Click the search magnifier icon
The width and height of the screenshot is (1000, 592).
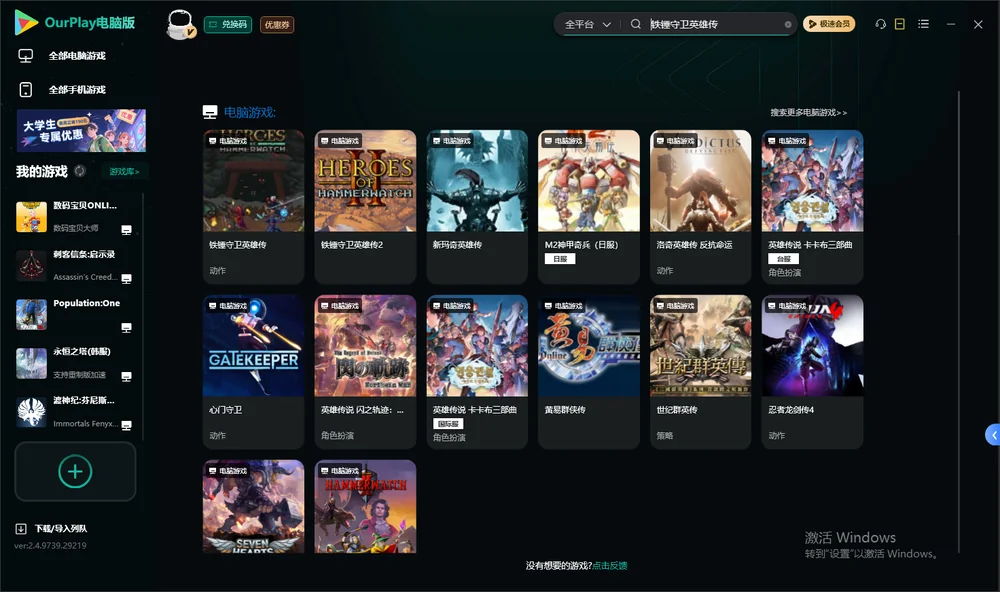[635, 24]
